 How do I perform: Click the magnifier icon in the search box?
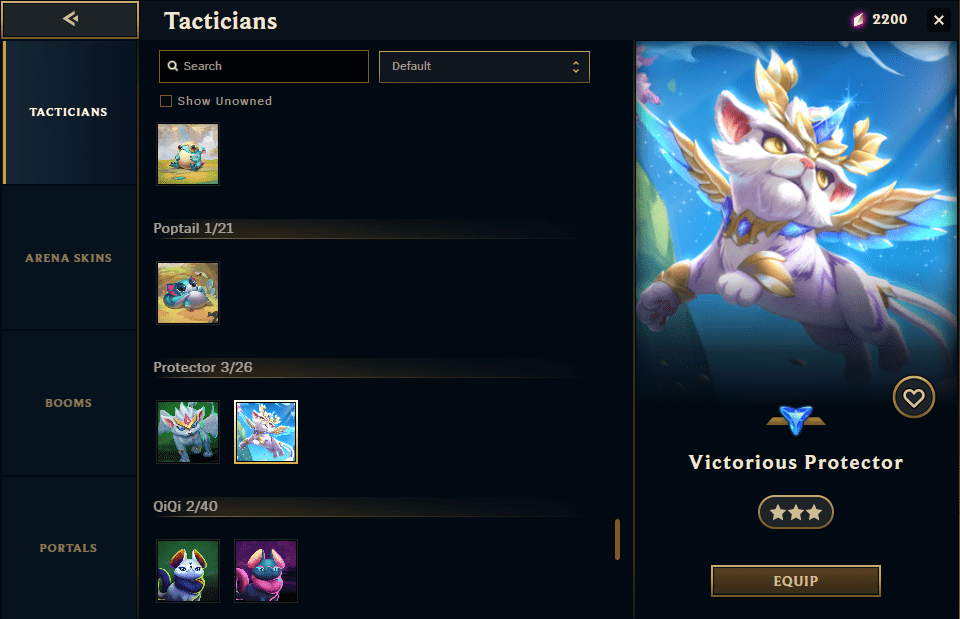173,66
